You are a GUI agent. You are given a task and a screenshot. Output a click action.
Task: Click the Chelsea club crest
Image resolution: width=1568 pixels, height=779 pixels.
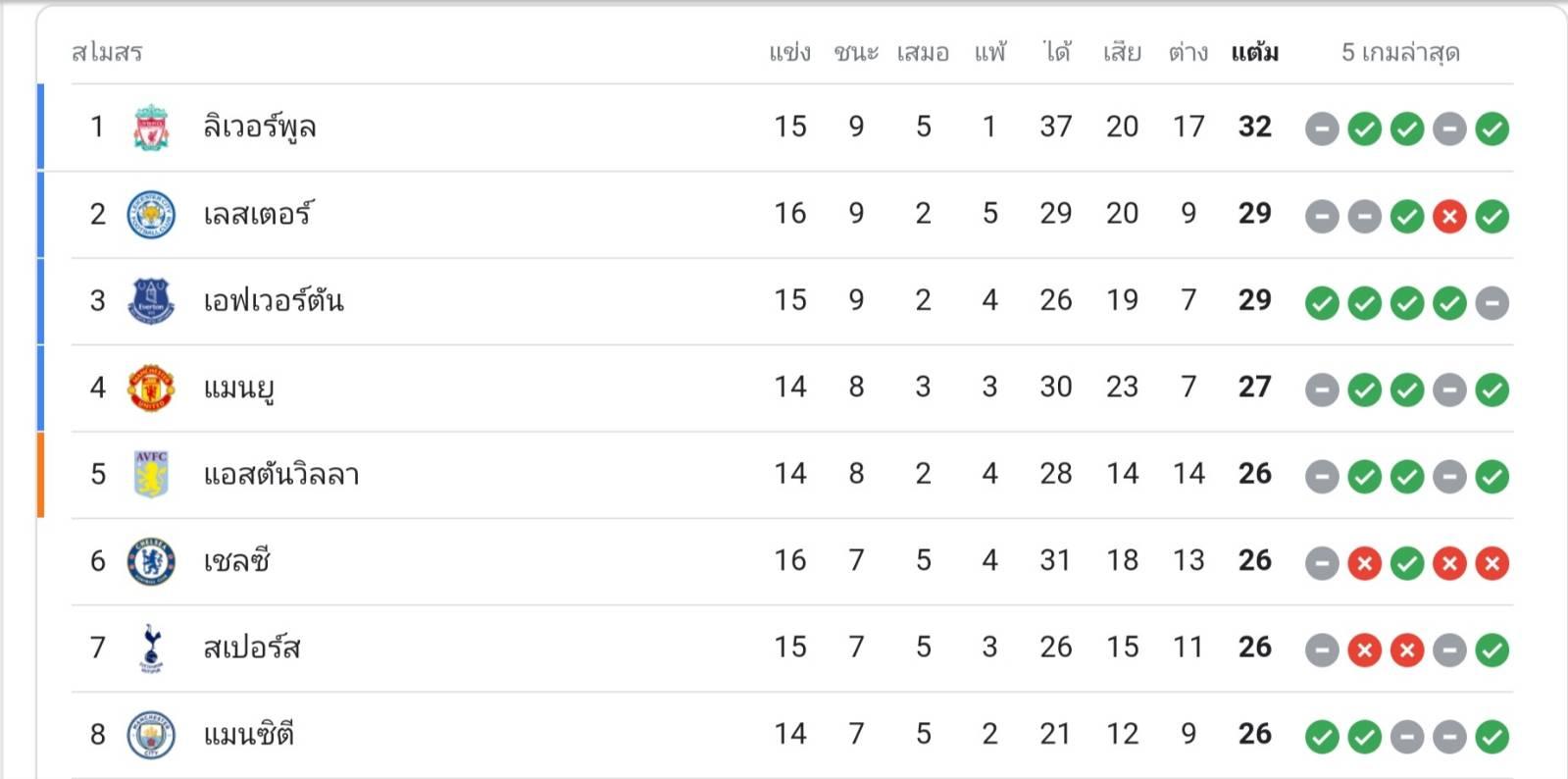151,561
